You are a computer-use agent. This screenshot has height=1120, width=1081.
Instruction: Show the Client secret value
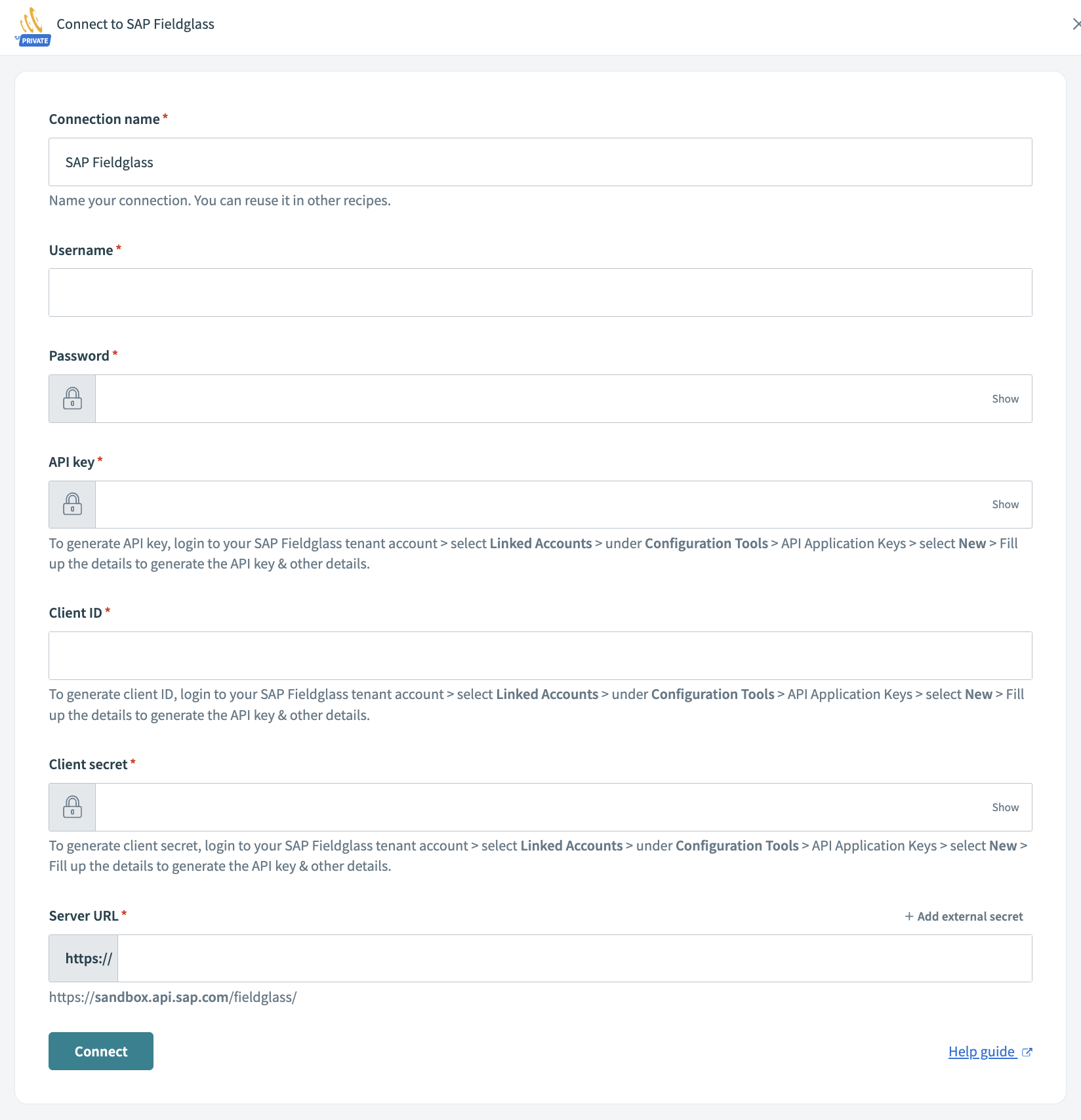(x=1005, y=807)
